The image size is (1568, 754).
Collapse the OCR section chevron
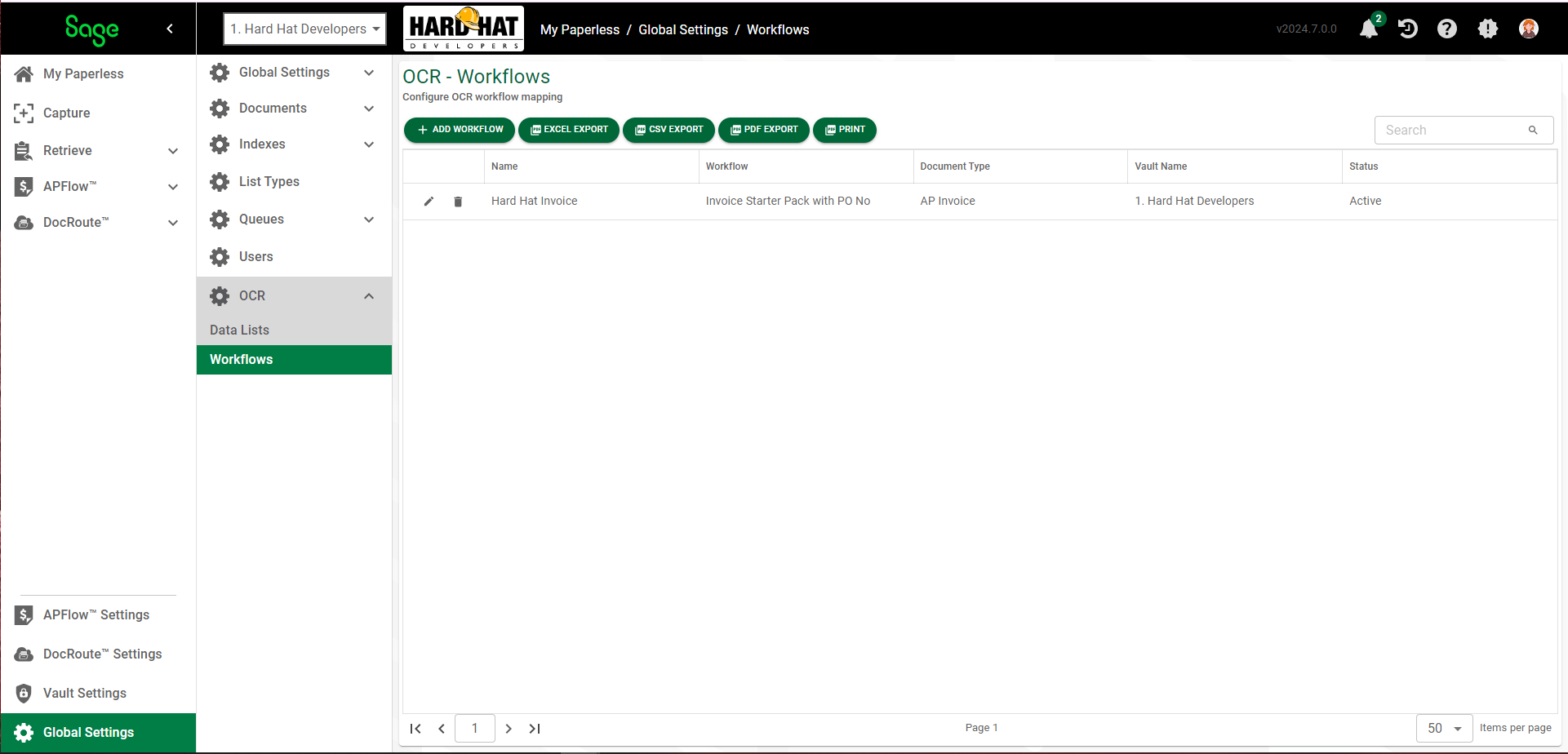[x=369, y=296]
